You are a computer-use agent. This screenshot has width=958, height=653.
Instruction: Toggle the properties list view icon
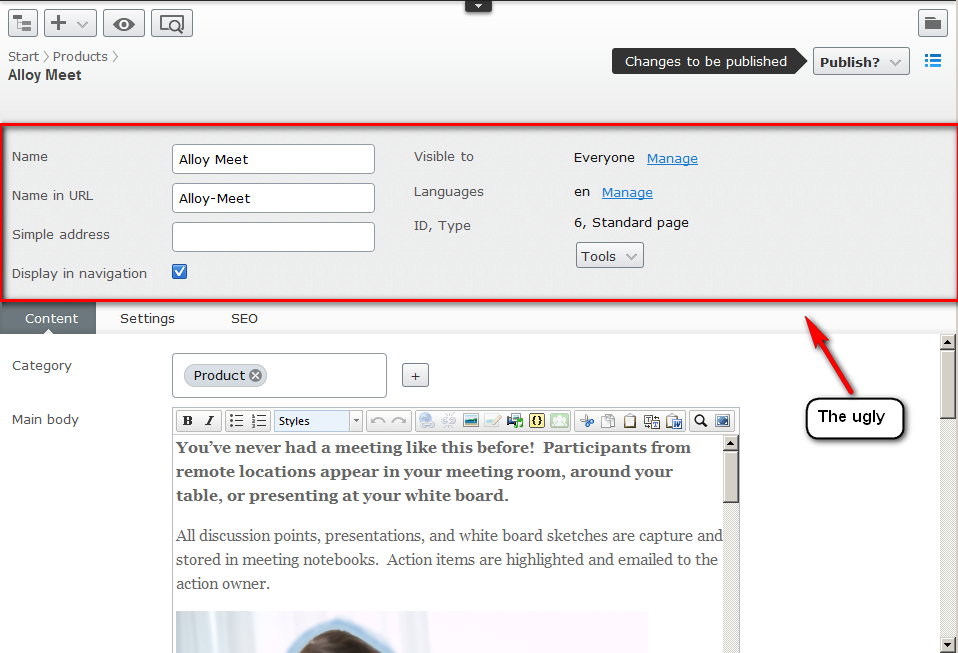tap(933, 61)
